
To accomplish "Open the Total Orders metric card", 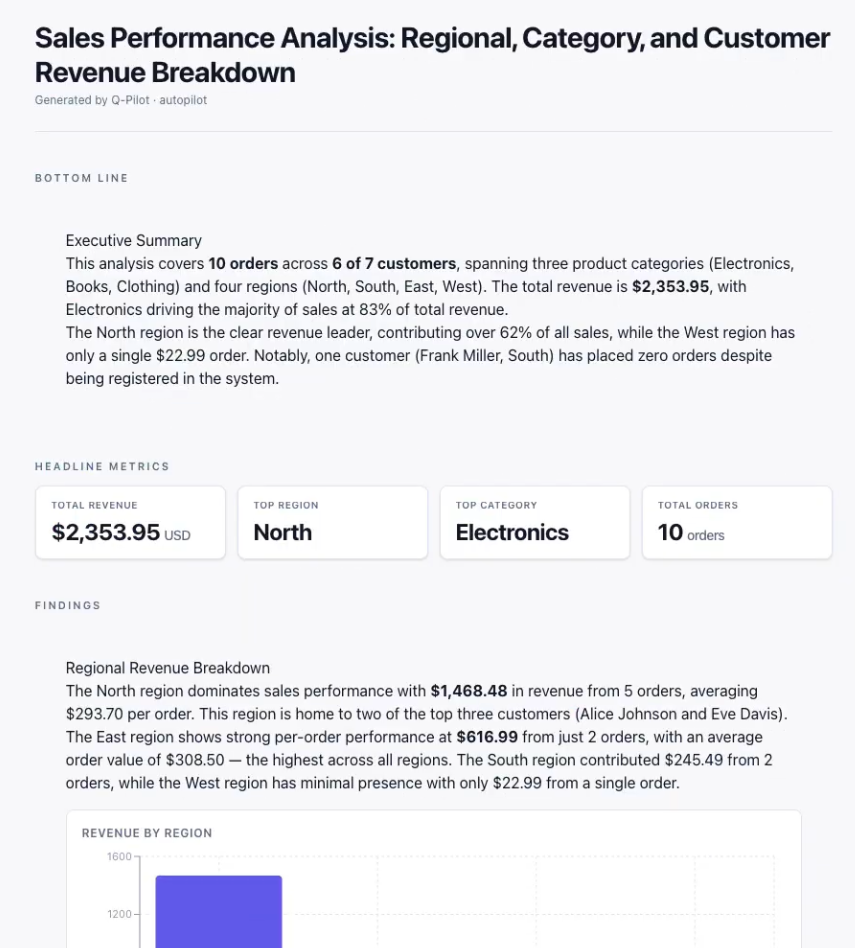I will [x=737, y=522].
